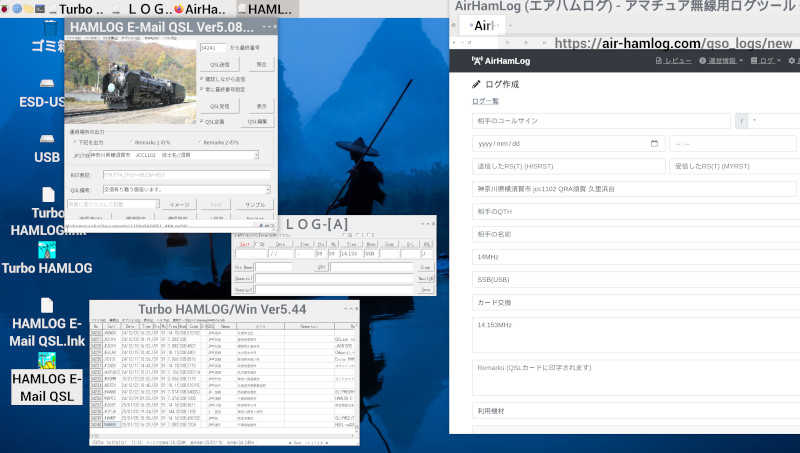Click the AirHamLog antenna logo
This screenshot has height=453, width=800.
click(x=476, y=60)
